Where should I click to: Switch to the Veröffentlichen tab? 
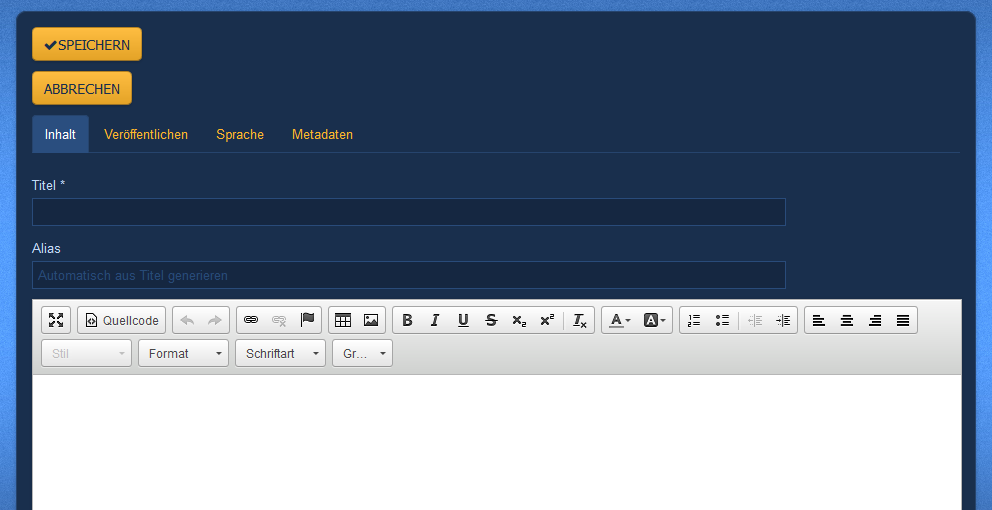[x=146, y=134]
